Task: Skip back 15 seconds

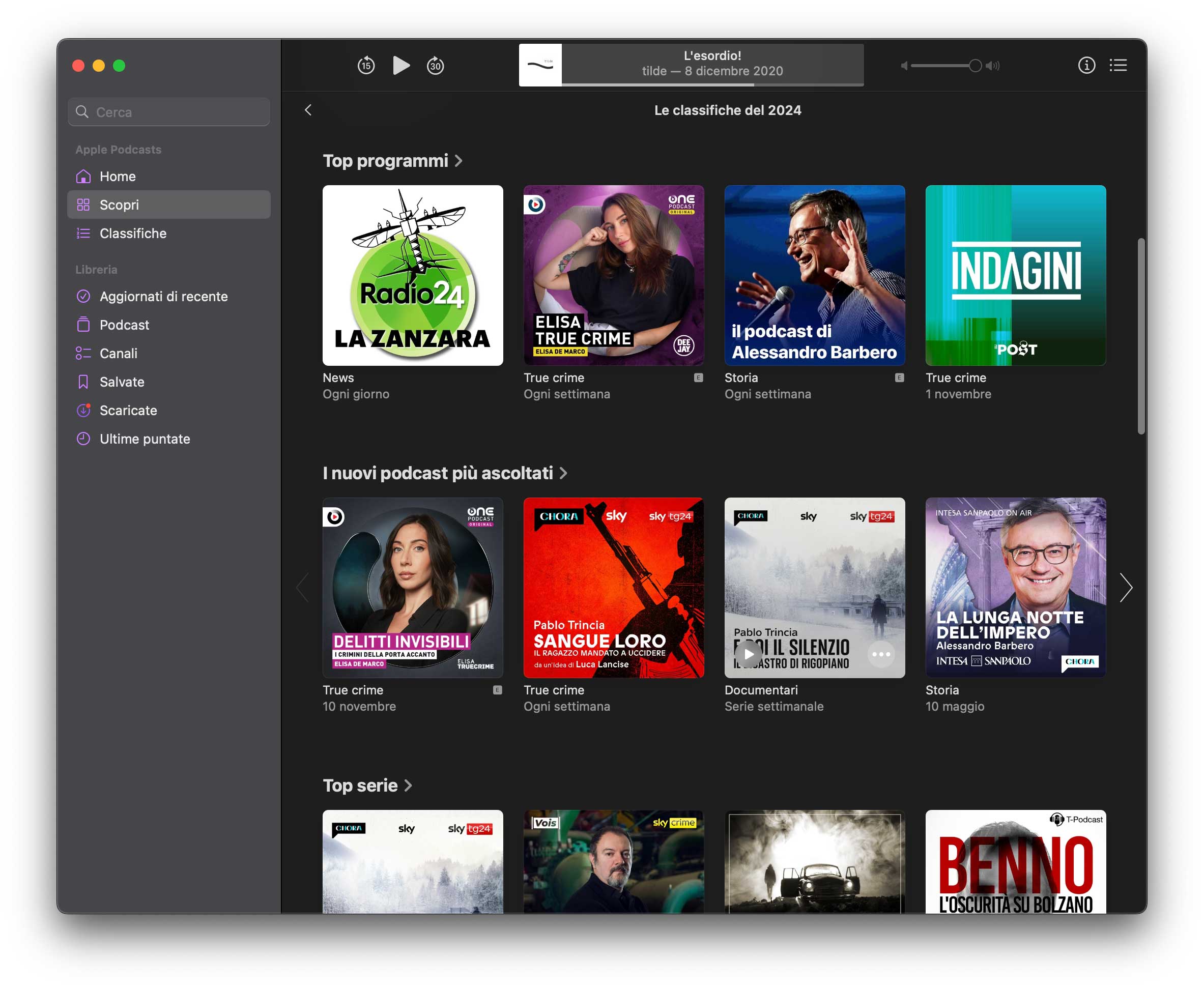Action: pos(366,66)
